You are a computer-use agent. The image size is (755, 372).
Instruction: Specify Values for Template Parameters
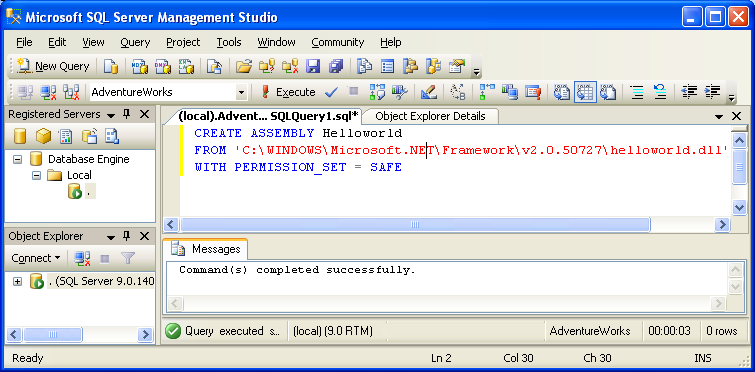click(457, 92)
